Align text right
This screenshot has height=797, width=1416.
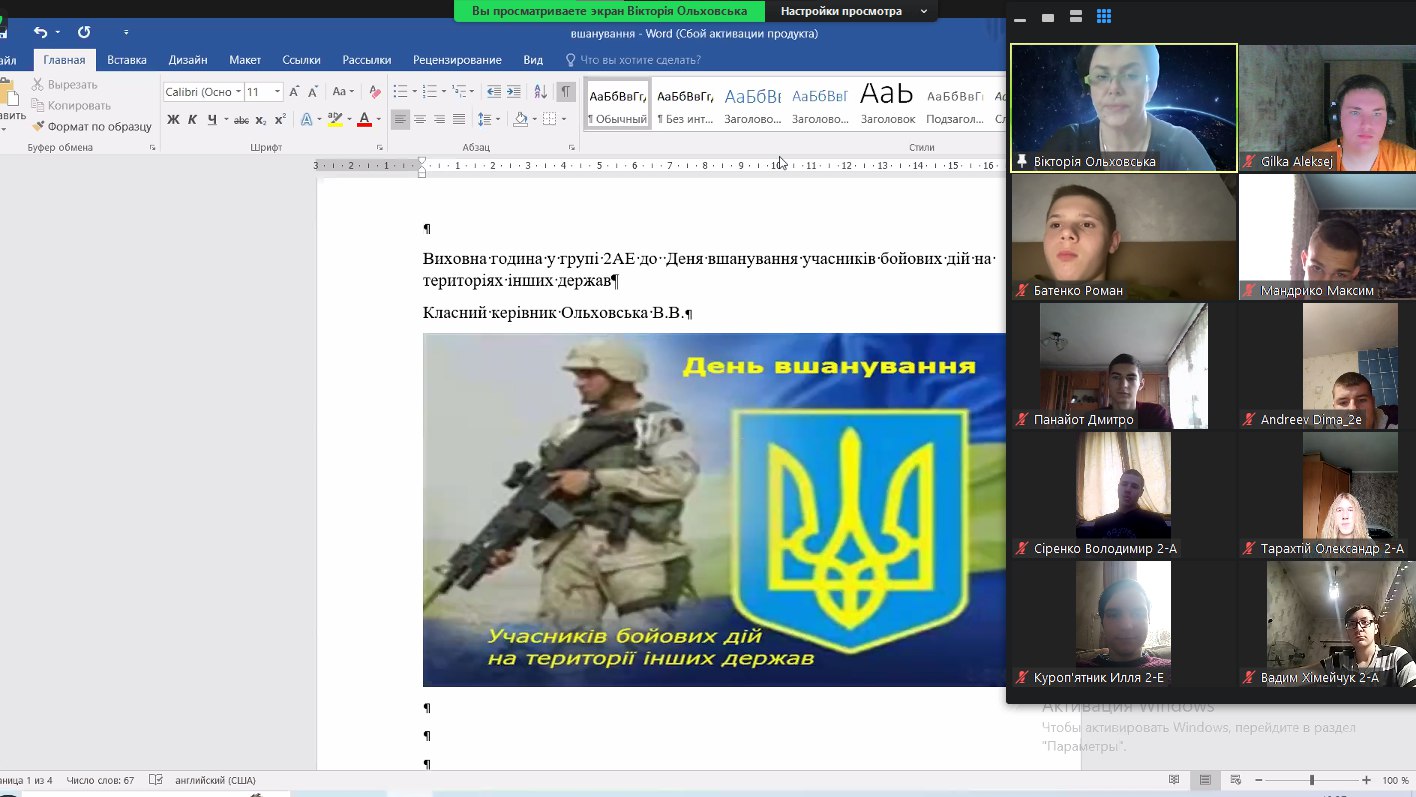[x=440, y=120]
